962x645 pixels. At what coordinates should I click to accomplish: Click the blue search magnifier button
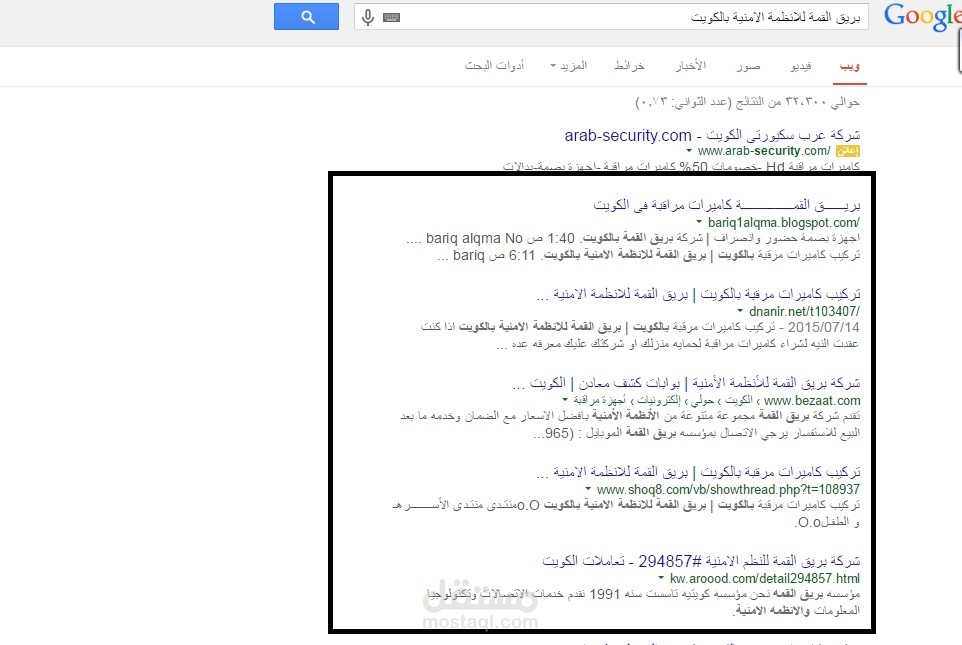pyautogui.click(x=306, y=17)
